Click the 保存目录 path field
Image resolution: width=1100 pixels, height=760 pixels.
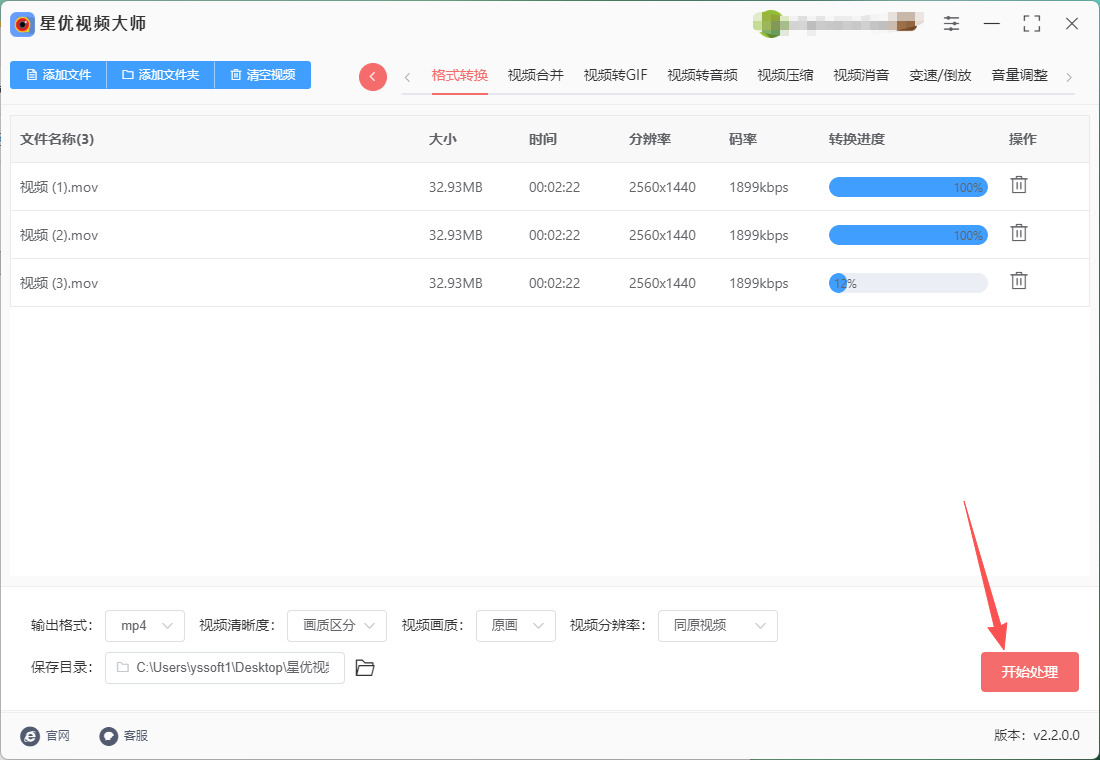[225, 668]
